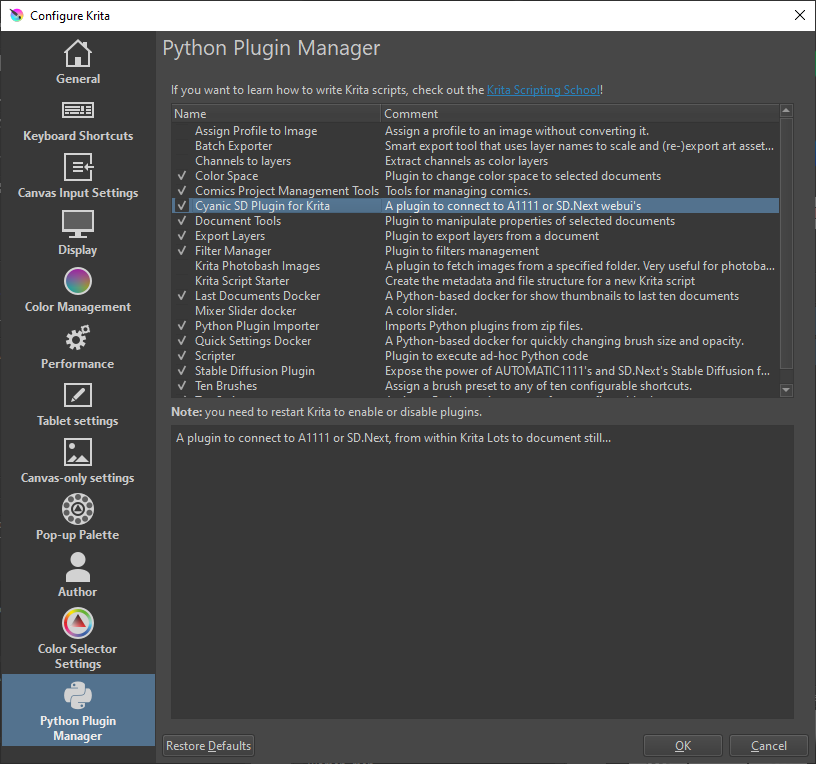
Task: Choose the Pop-up Palette icon
Action: [78, 509]
